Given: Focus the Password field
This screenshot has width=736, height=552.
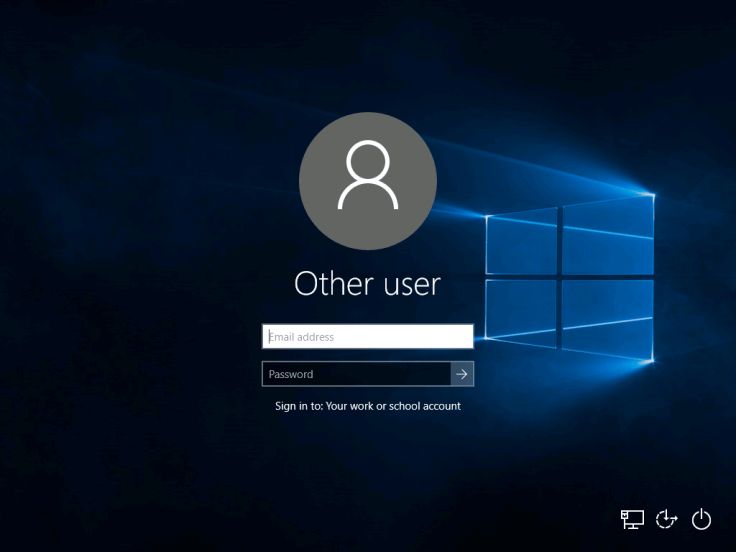Looking at the screenshot, I should point(356,374).
